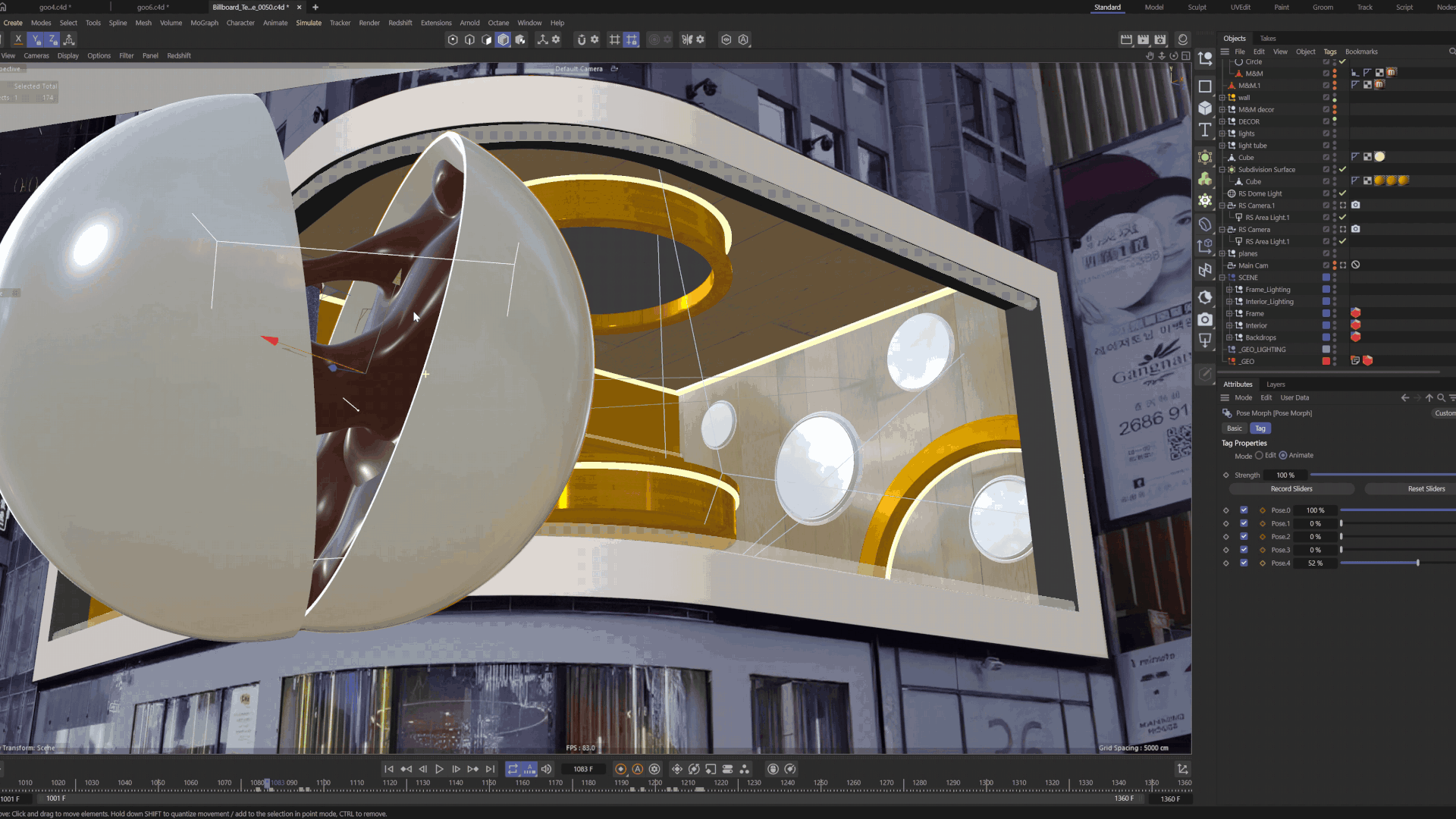Image resolution: width=1456 pixels, height=819 pixels.
Task: Collapse the SCENE hierarchy
Action: tap(1222, 278)
